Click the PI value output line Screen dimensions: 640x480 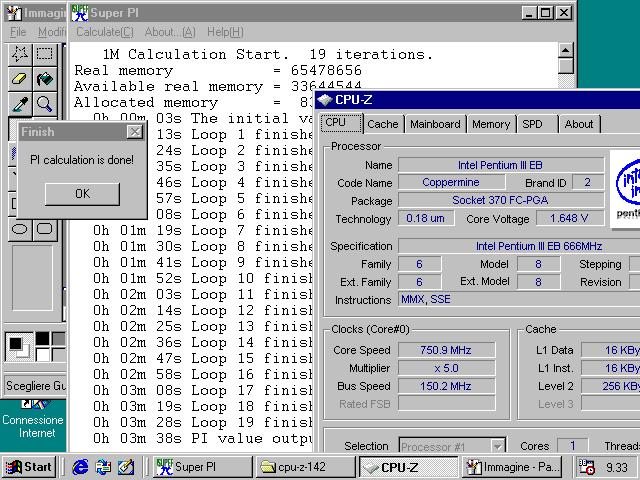[x=202, y=438]
